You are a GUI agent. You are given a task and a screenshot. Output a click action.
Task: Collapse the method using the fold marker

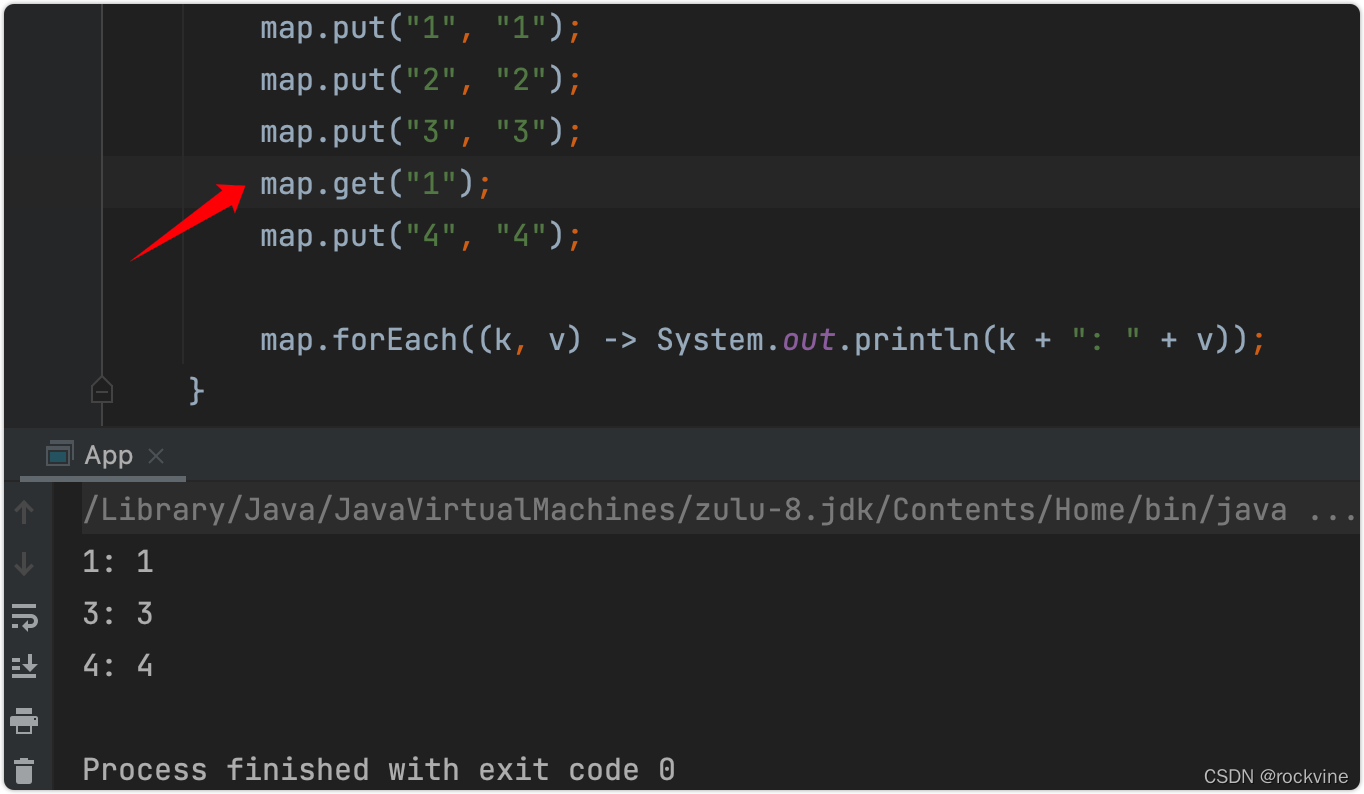(x=101, y=390)
